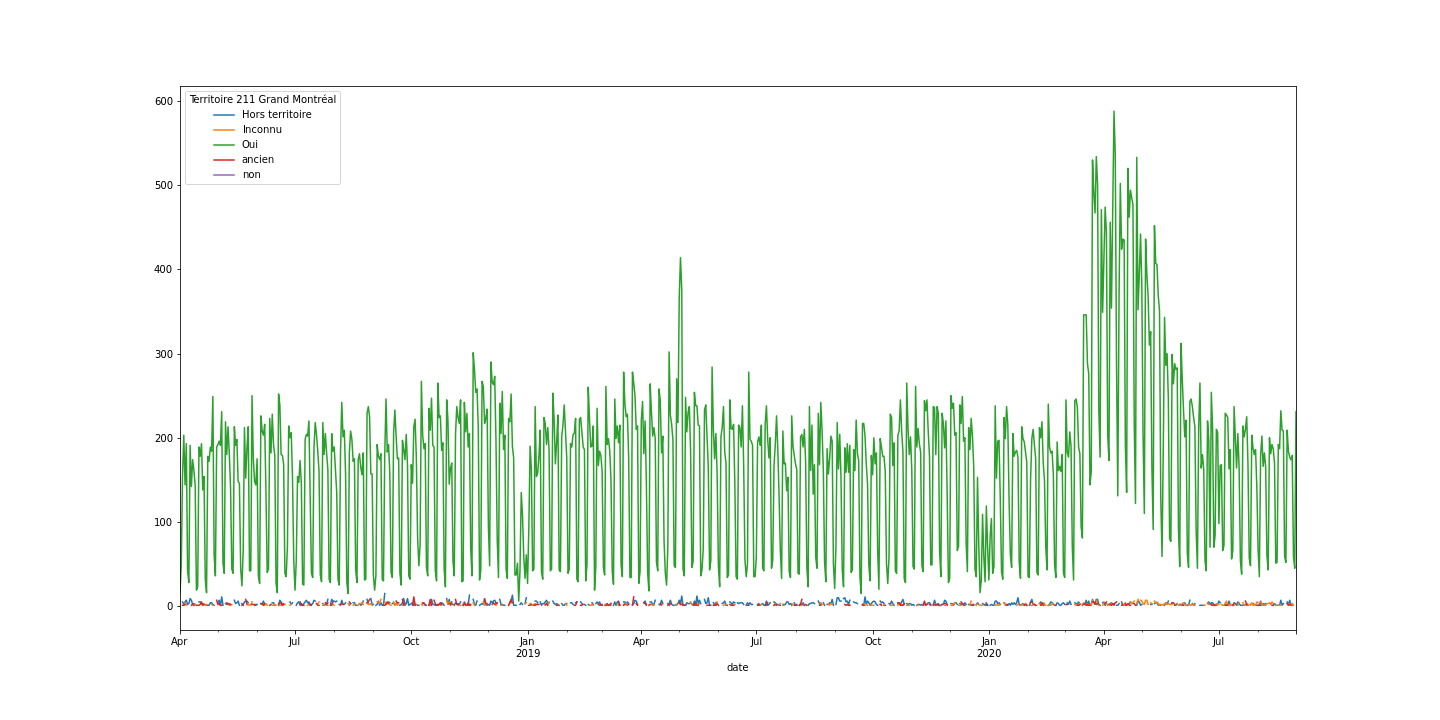The height and width of the screenshot is (720, 1440).
Task: Click the y-axis label 500
Action: click(x=163, y=185)
